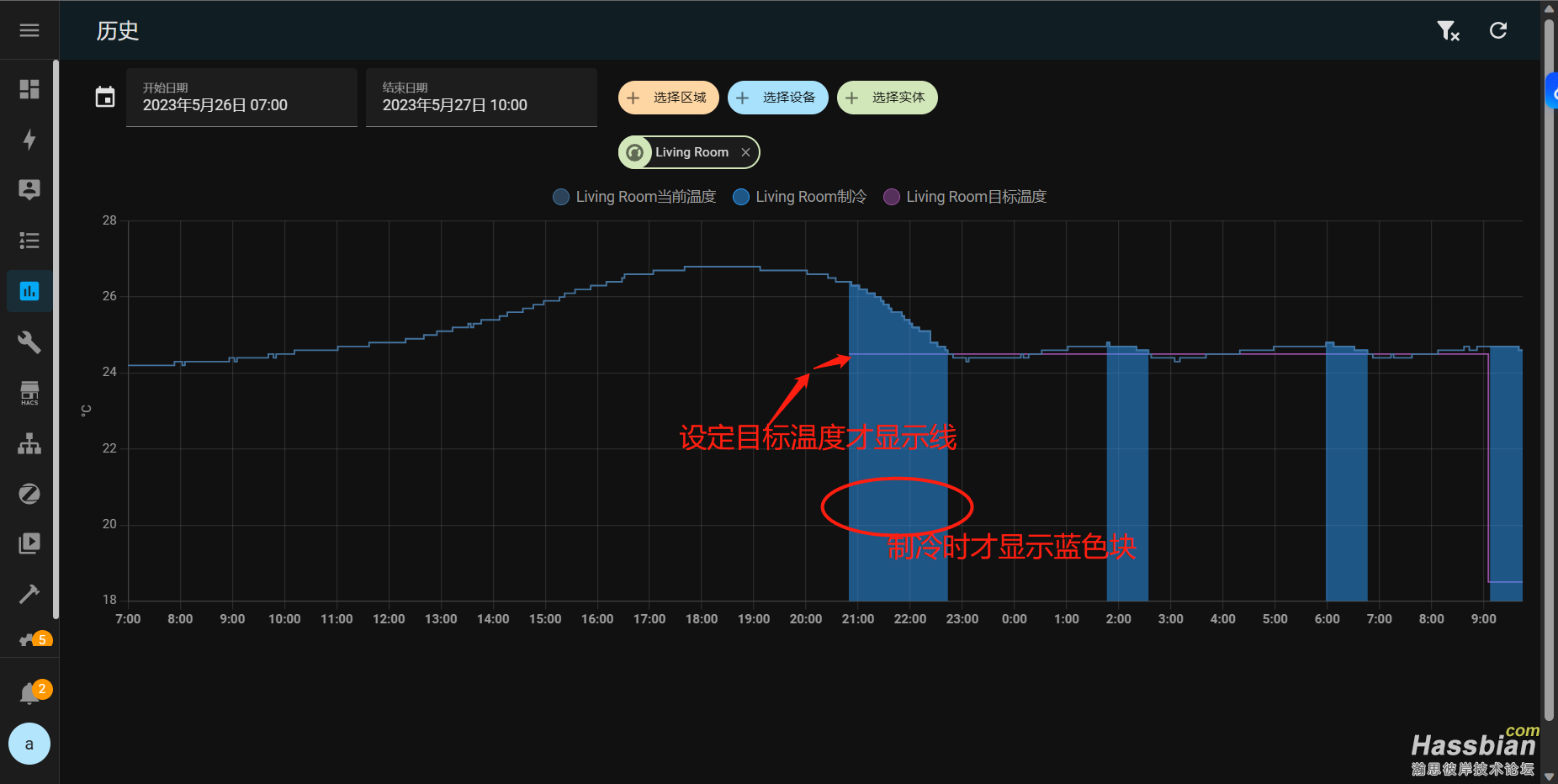Select the History chart sidebar icon
1558x784 pixels.
(29, 291)
